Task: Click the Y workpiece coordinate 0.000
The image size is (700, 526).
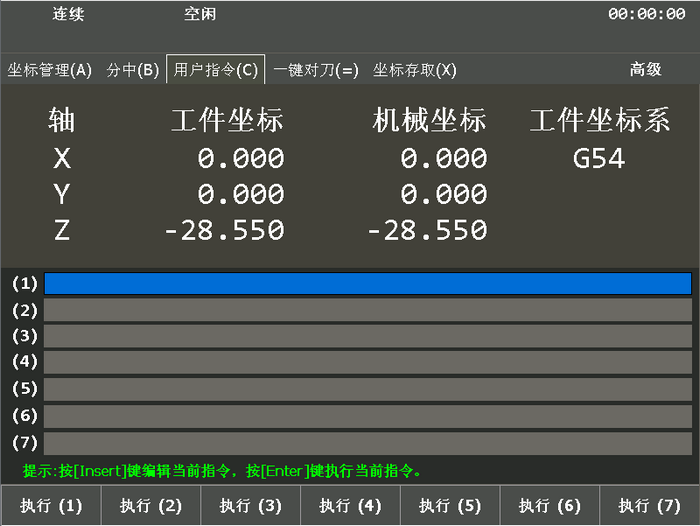Action: click(x=241, y=194)
